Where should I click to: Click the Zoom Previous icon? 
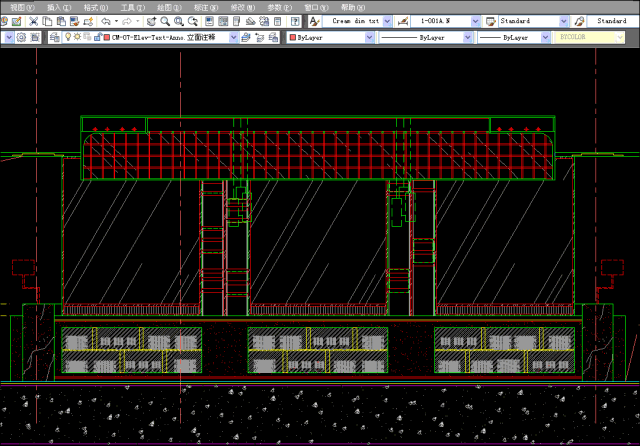coord(193,21)
